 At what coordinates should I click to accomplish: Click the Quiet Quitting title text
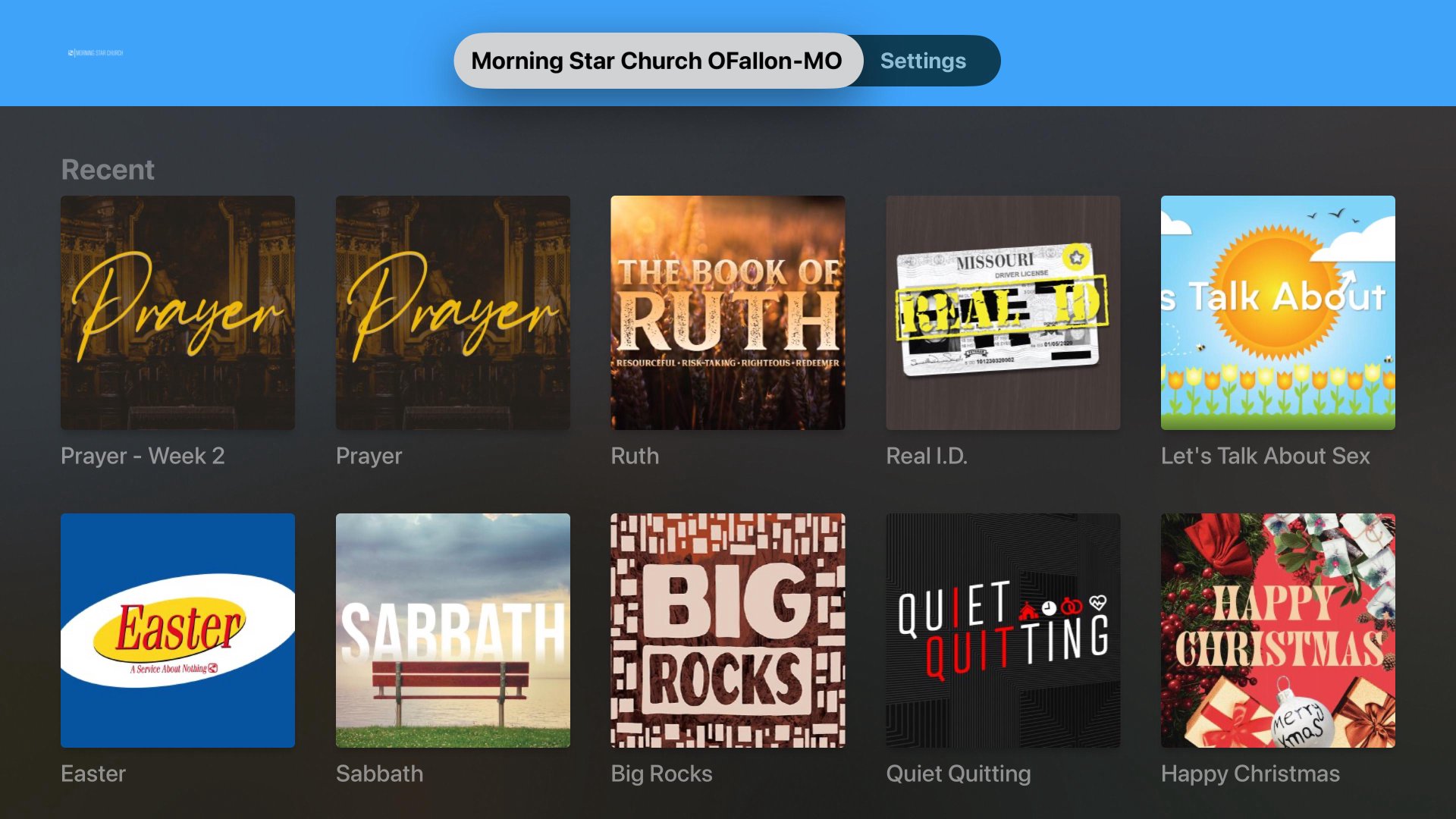[x=959, y=773]
